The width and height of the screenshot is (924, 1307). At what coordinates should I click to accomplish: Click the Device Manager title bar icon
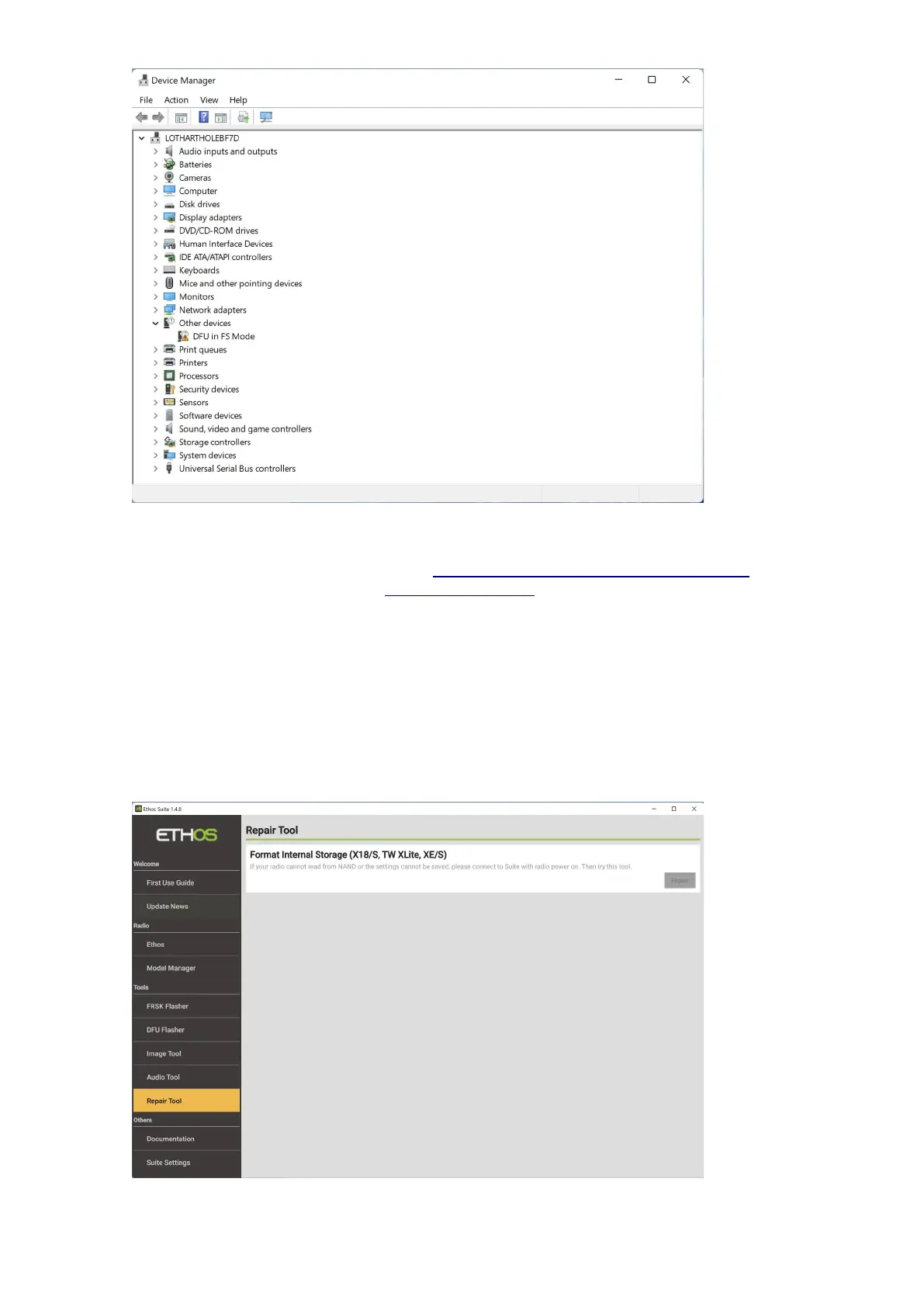point(144,80)
